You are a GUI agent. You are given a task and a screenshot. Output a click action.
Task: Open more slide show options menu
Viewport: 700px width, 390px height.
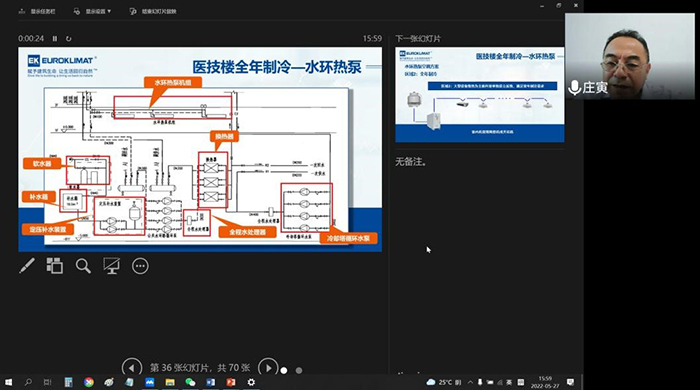[x=140, y=266]
